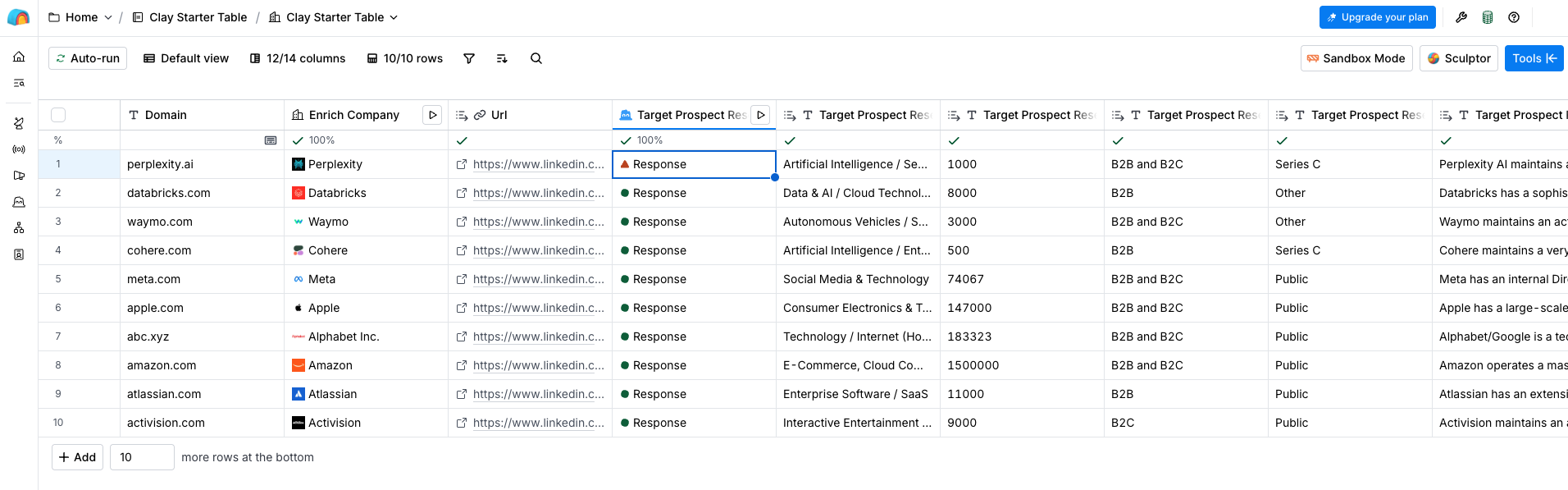
Task: Click the ghost-shaped sidebar icon
Action: (x=19, y=202)
